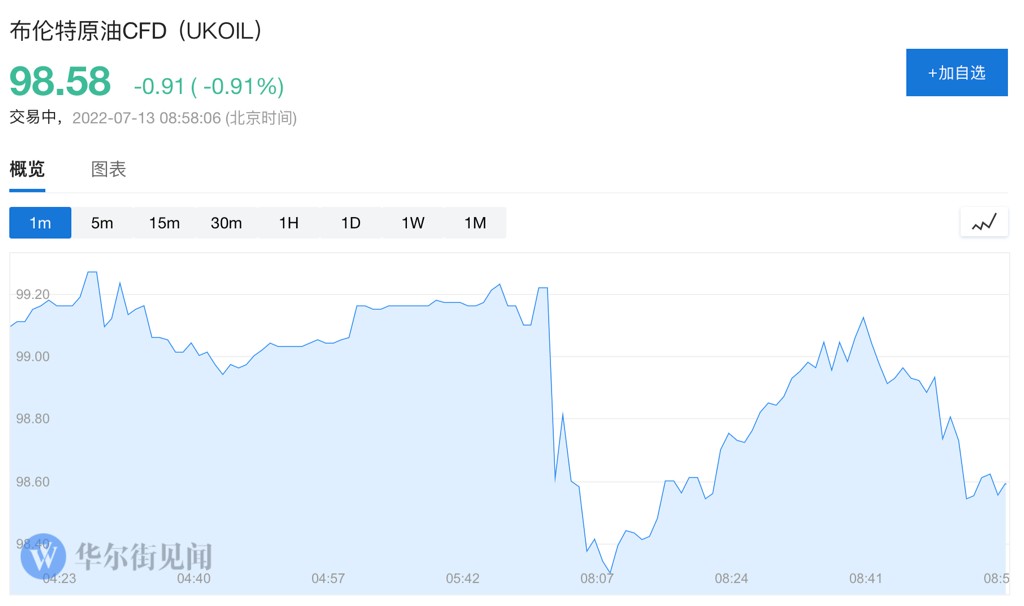Click the 05:42 time axis label
1024x606 pixels.
pos(463,579)
